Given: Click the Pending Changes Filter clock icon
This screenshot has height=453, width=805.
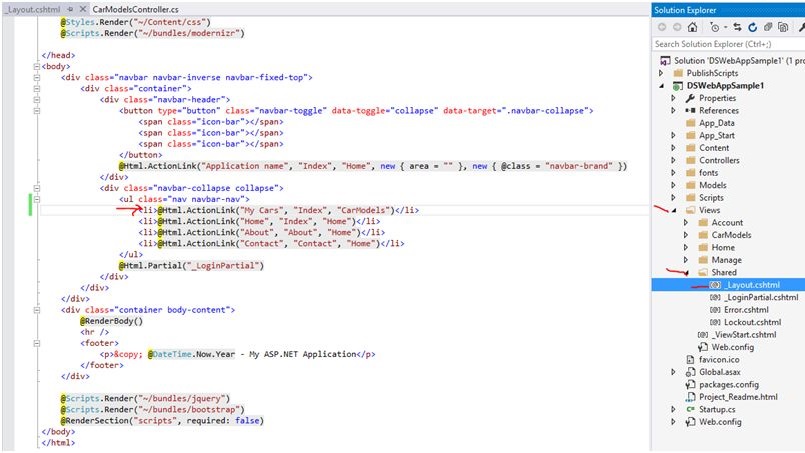Looking at the screenshot, I should tap(715, 27).
